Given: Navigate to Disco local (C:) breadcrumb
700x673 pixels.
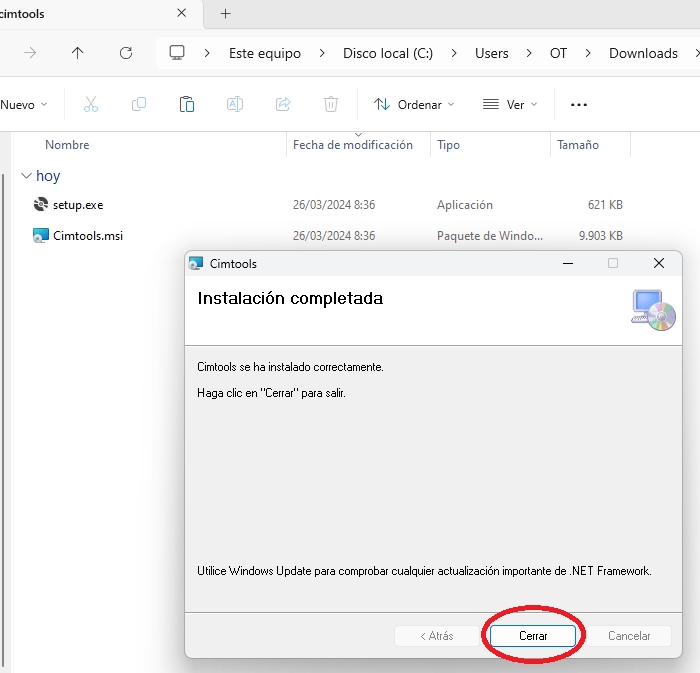Looking at the screenshot, I should click(388, 53).
